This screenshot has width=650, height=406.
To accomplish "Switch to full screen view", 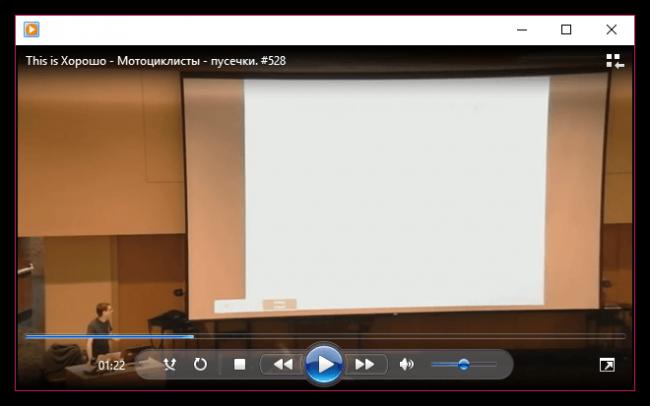I will click(606, 366).
